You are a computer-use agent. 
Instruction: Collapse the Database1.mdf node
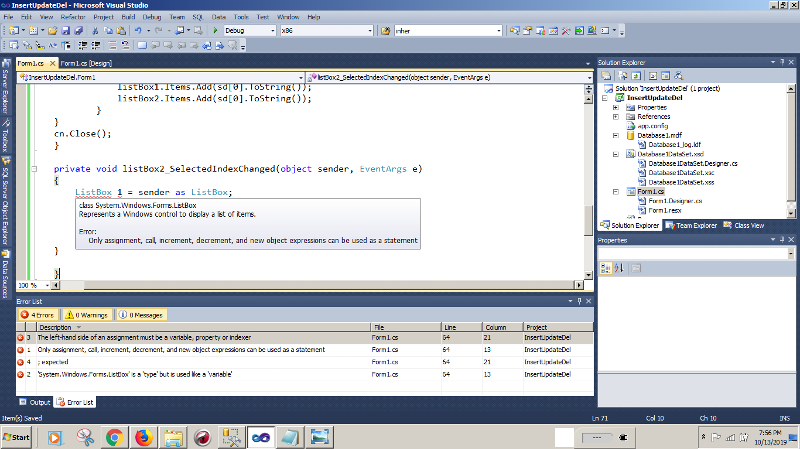(x=616, y=136)
